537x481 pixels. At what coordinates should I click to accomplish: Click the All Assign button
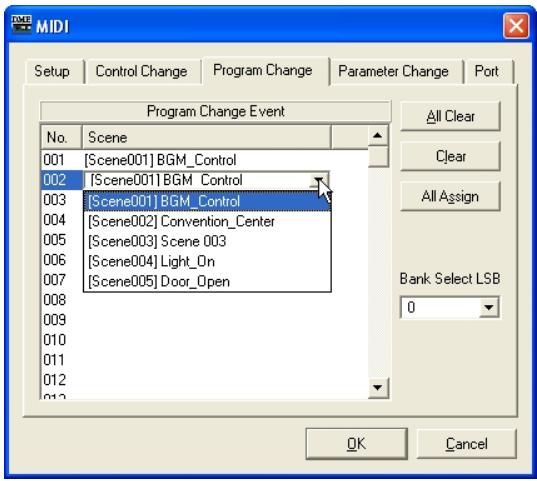point(450,197)
